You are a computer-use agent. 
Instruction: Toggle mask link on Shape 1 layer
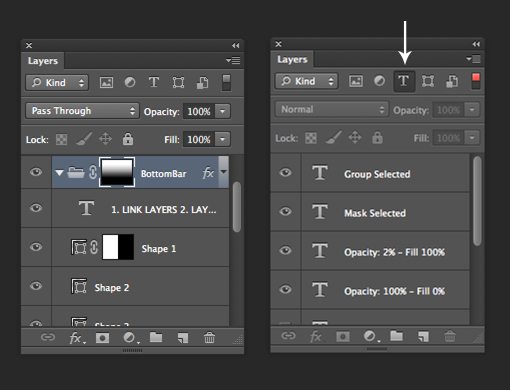(94, 247)
